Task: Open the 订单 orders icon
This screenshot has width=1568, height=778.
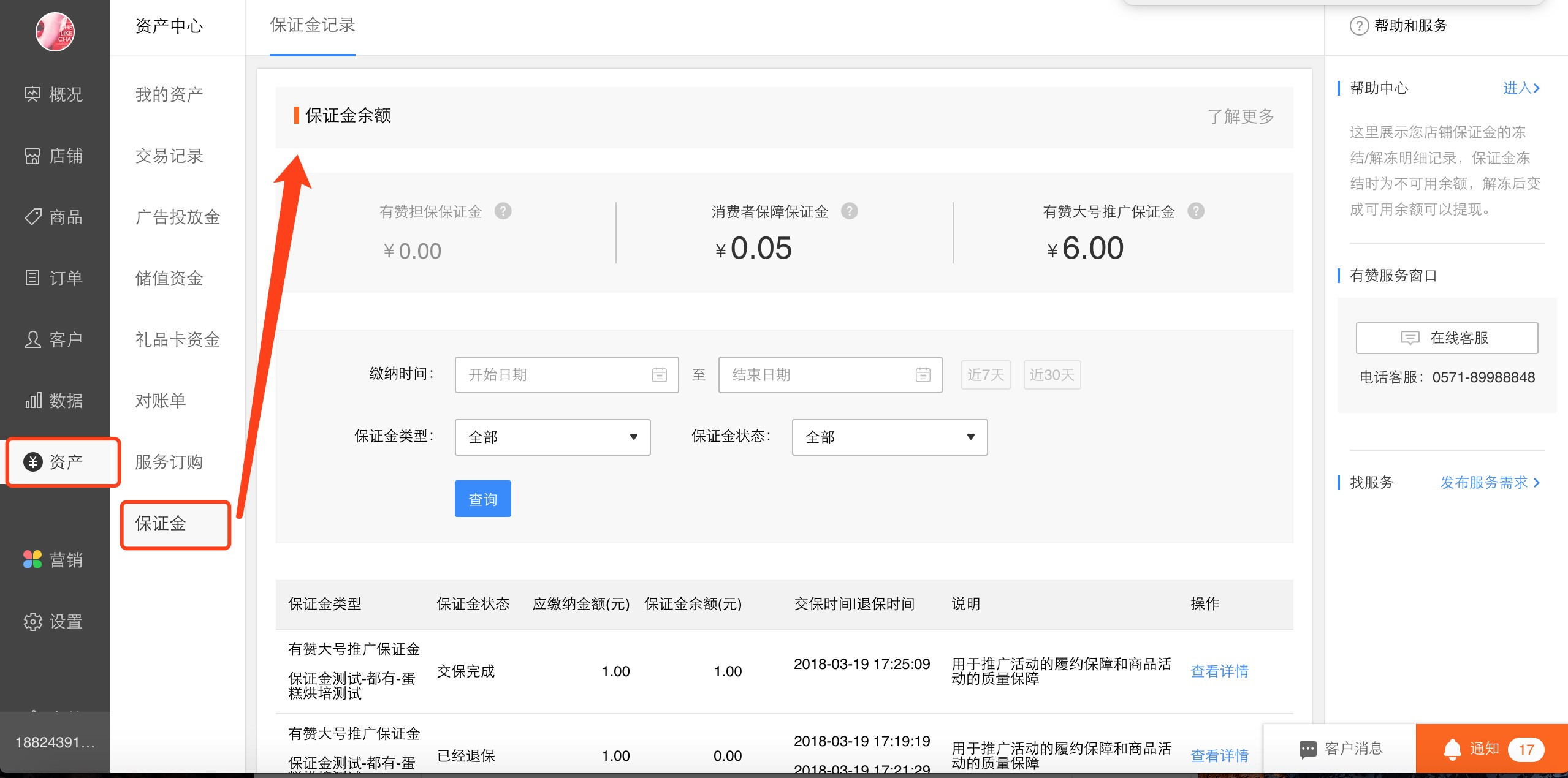Action: pos(32,278)
